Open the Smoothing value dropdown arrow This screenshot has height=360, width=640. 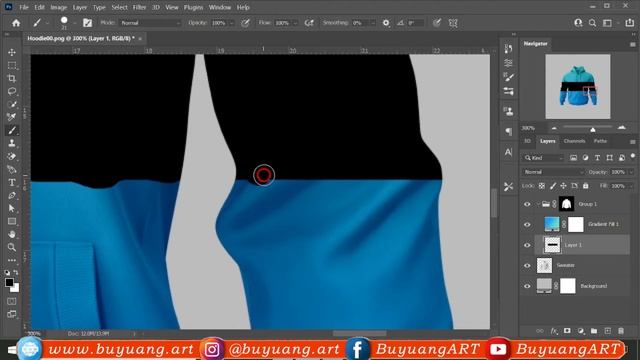373,23
